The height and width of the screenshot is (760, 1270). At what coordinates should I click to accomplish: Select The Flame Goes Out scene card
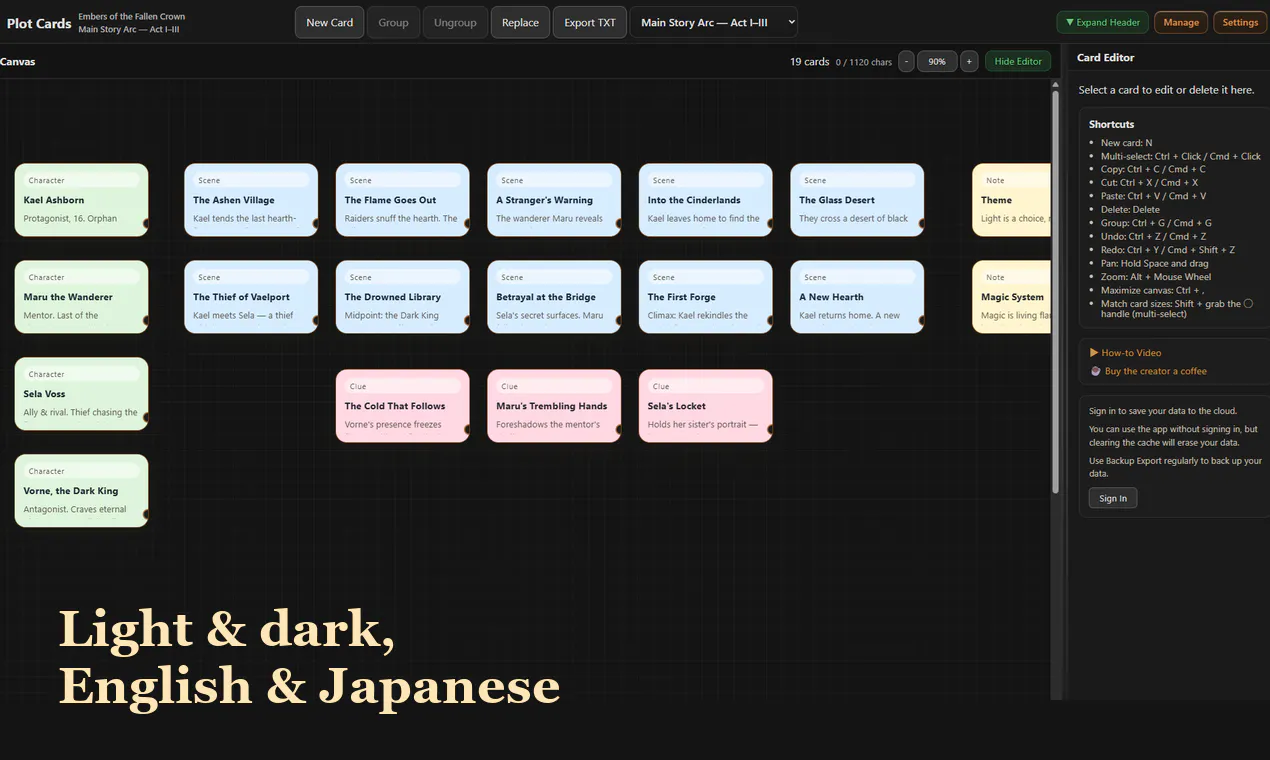(x=402, y=200)
